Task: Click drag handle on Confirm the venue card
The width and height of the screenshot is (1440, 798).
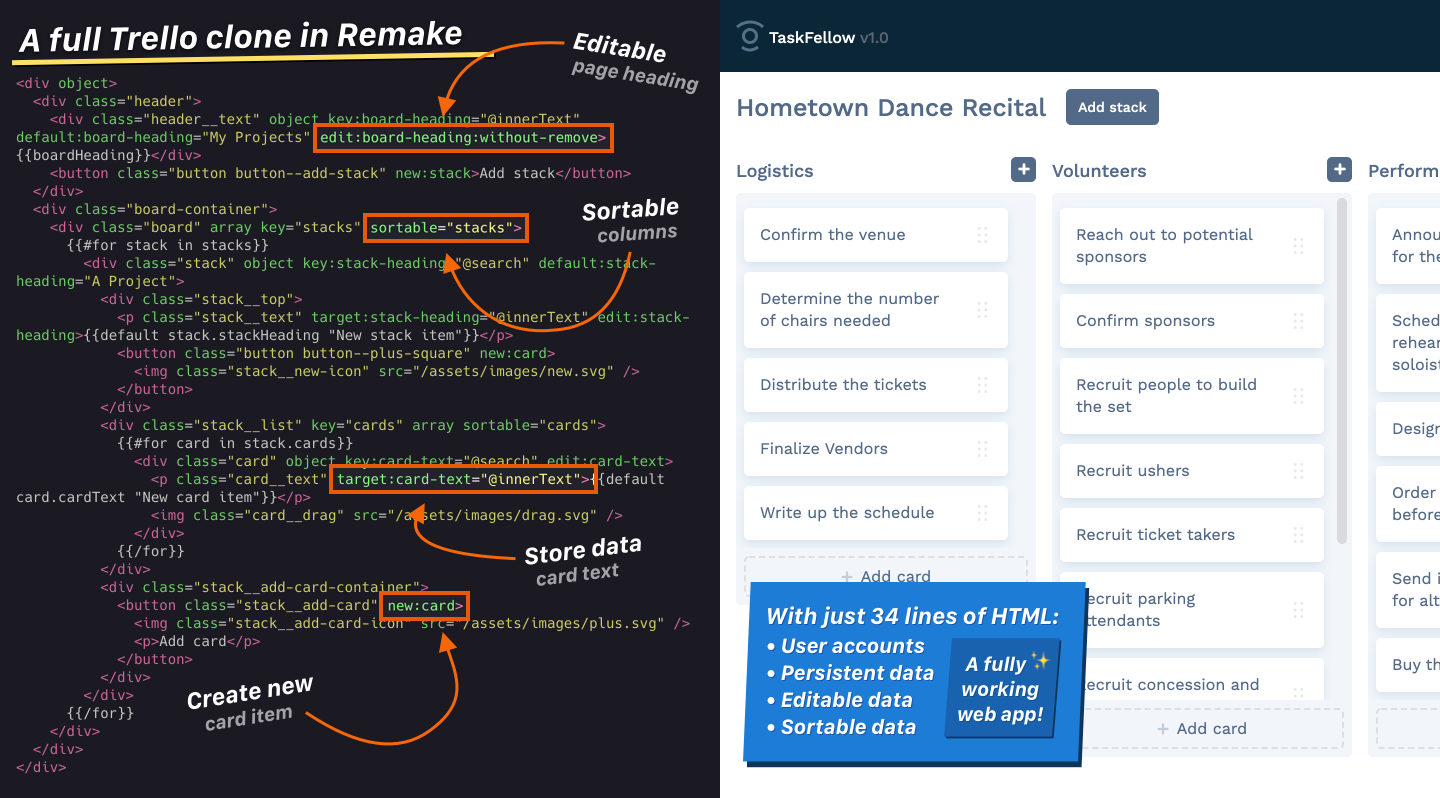Action: pos(982,235)
